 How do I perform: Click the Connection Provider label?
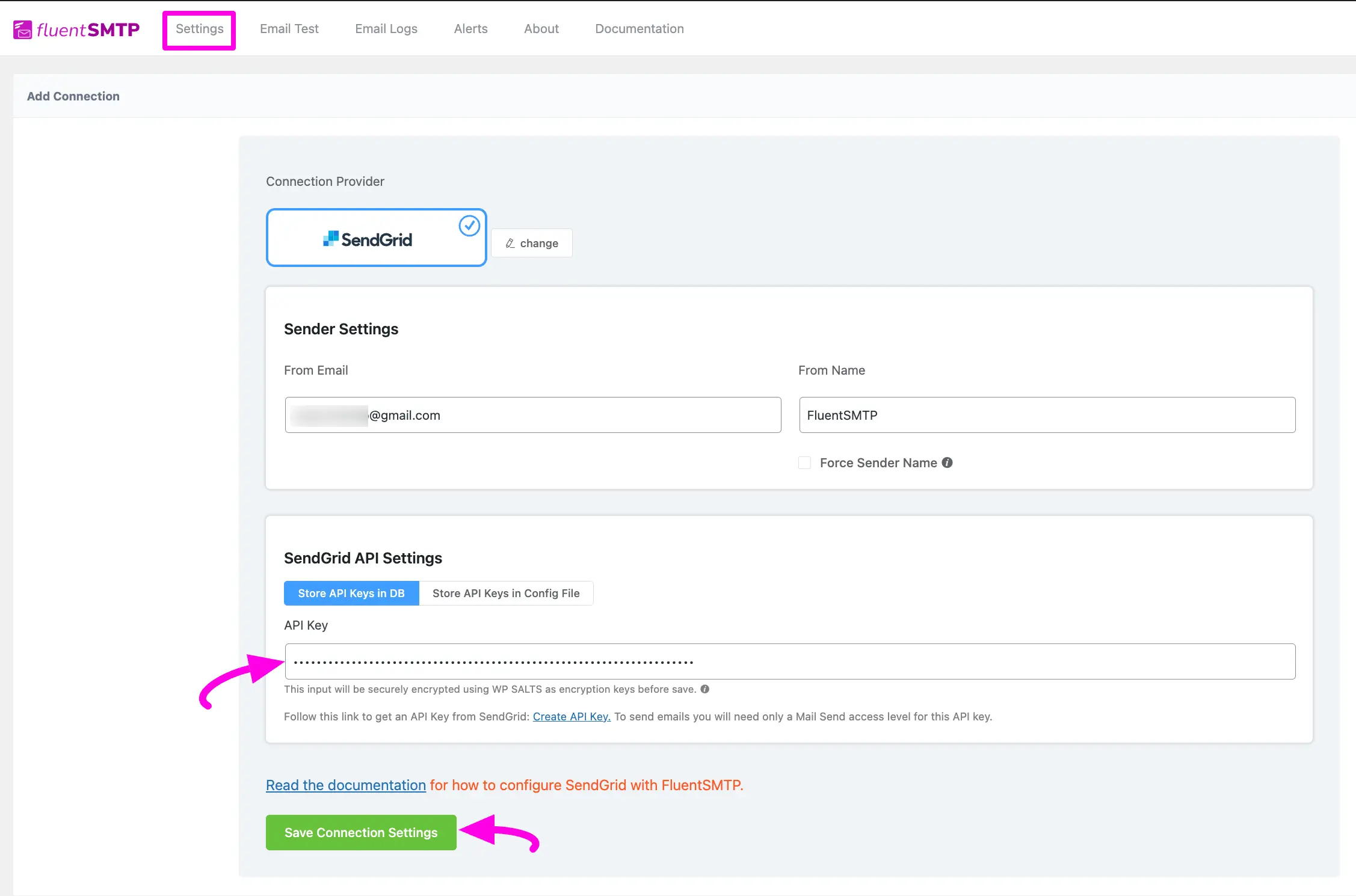click(325, 182)
